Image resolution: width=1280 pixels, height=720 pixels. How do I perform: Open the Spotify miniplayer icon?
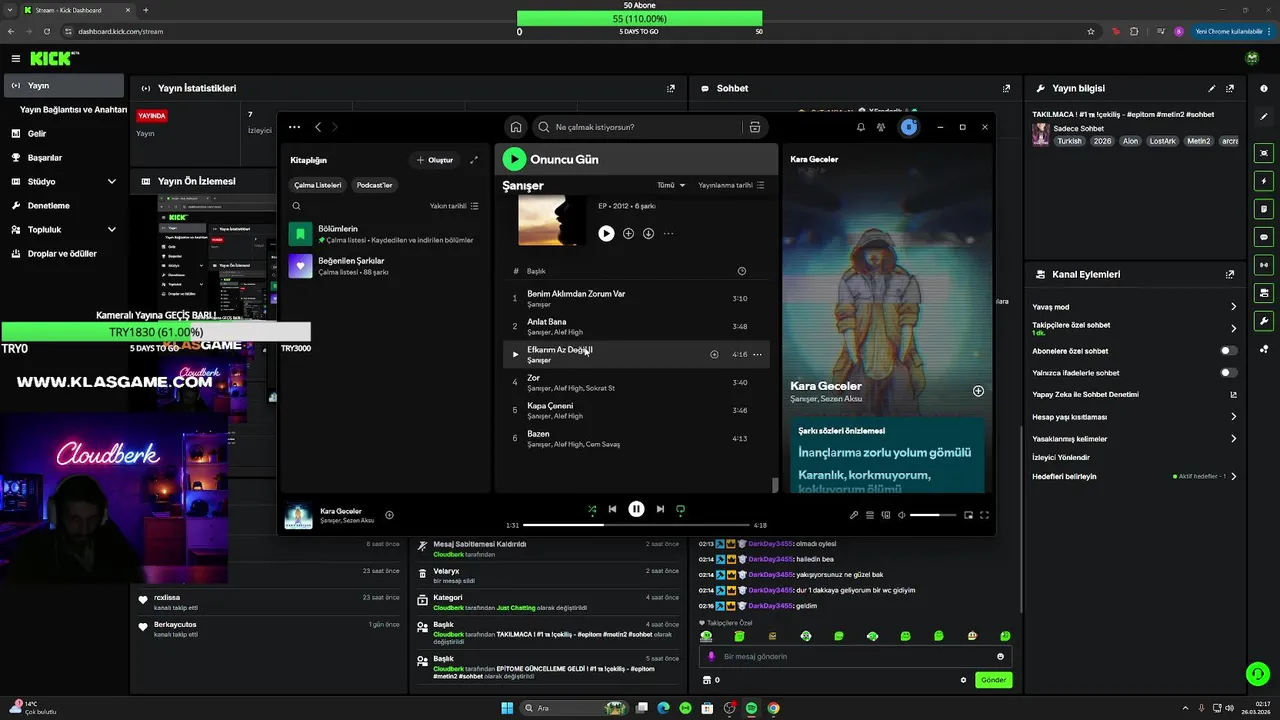point(968,515)
